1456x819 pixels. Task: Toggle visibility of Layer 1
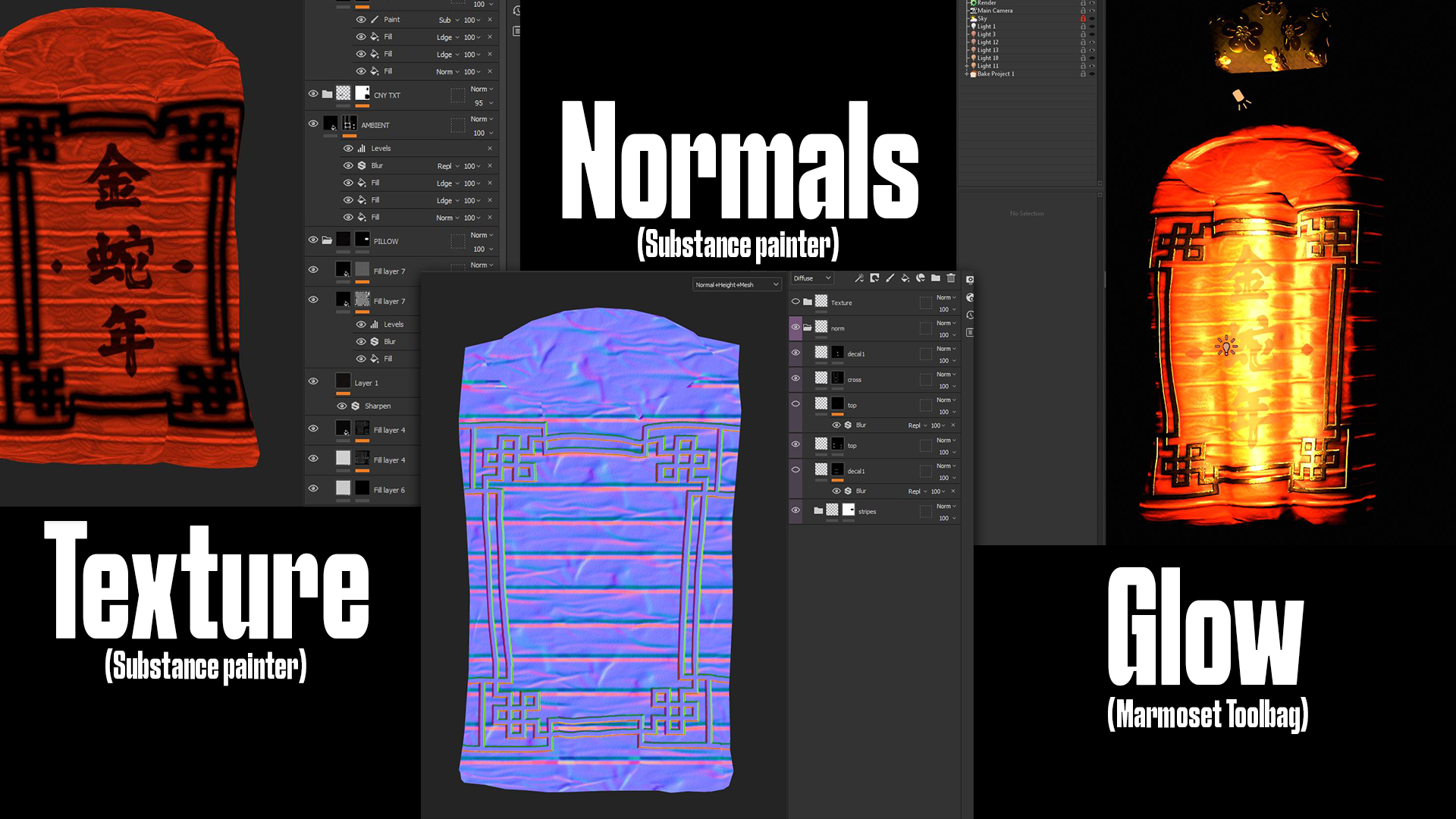313,381
